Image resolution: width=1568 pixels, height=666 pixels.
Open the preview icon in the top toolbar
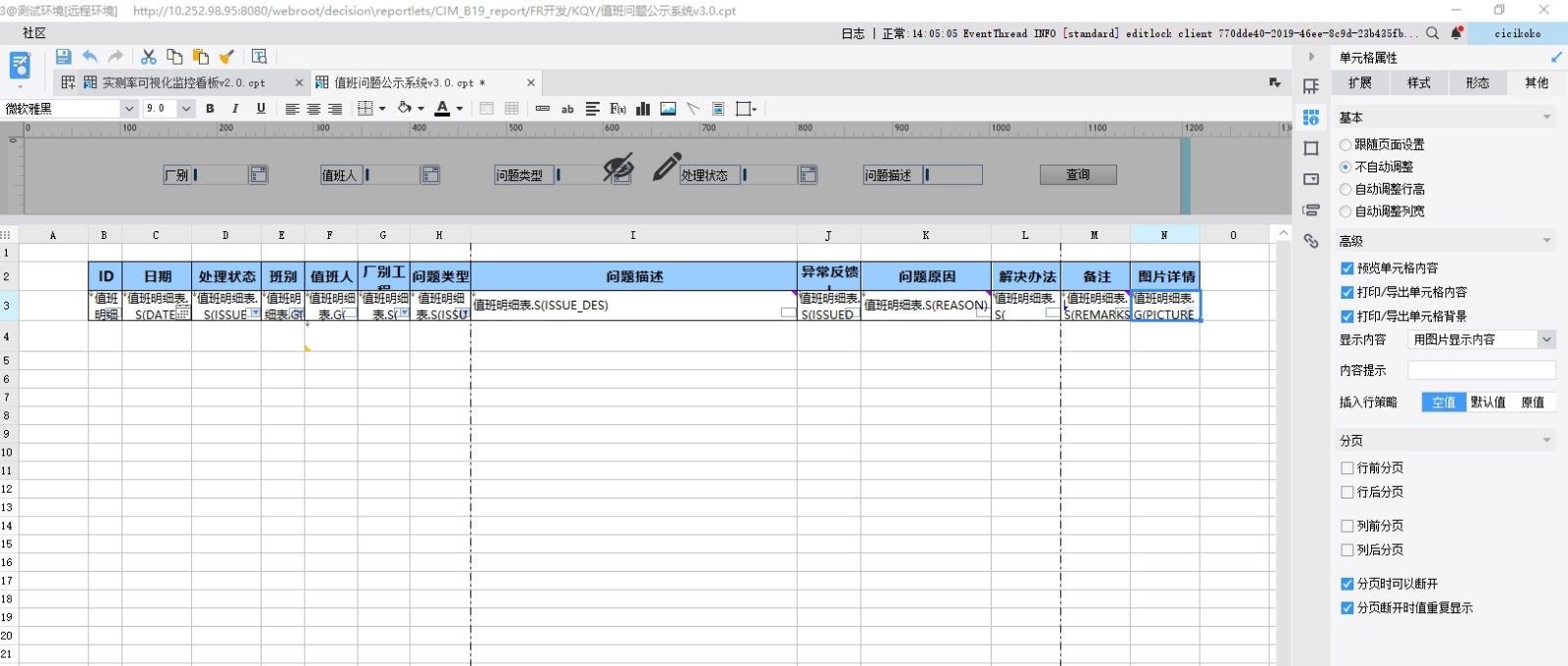click(259, 57)
